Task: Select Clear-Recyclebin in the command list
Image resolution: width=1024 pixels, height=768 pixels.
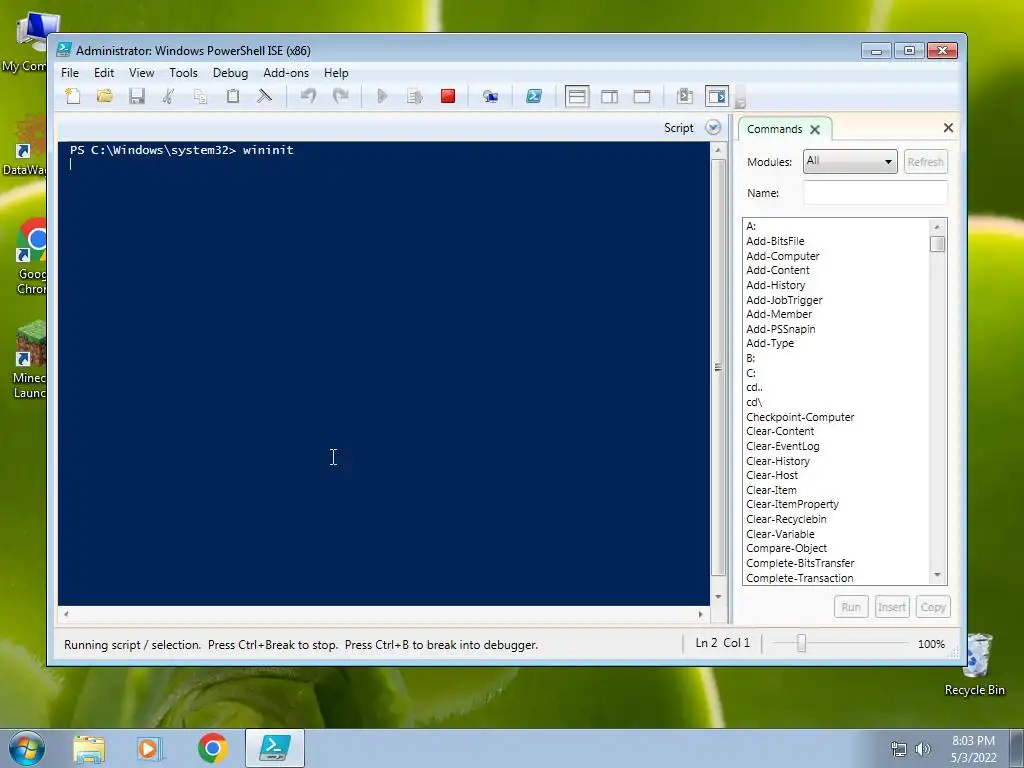Action: click(x=786, y=519)
